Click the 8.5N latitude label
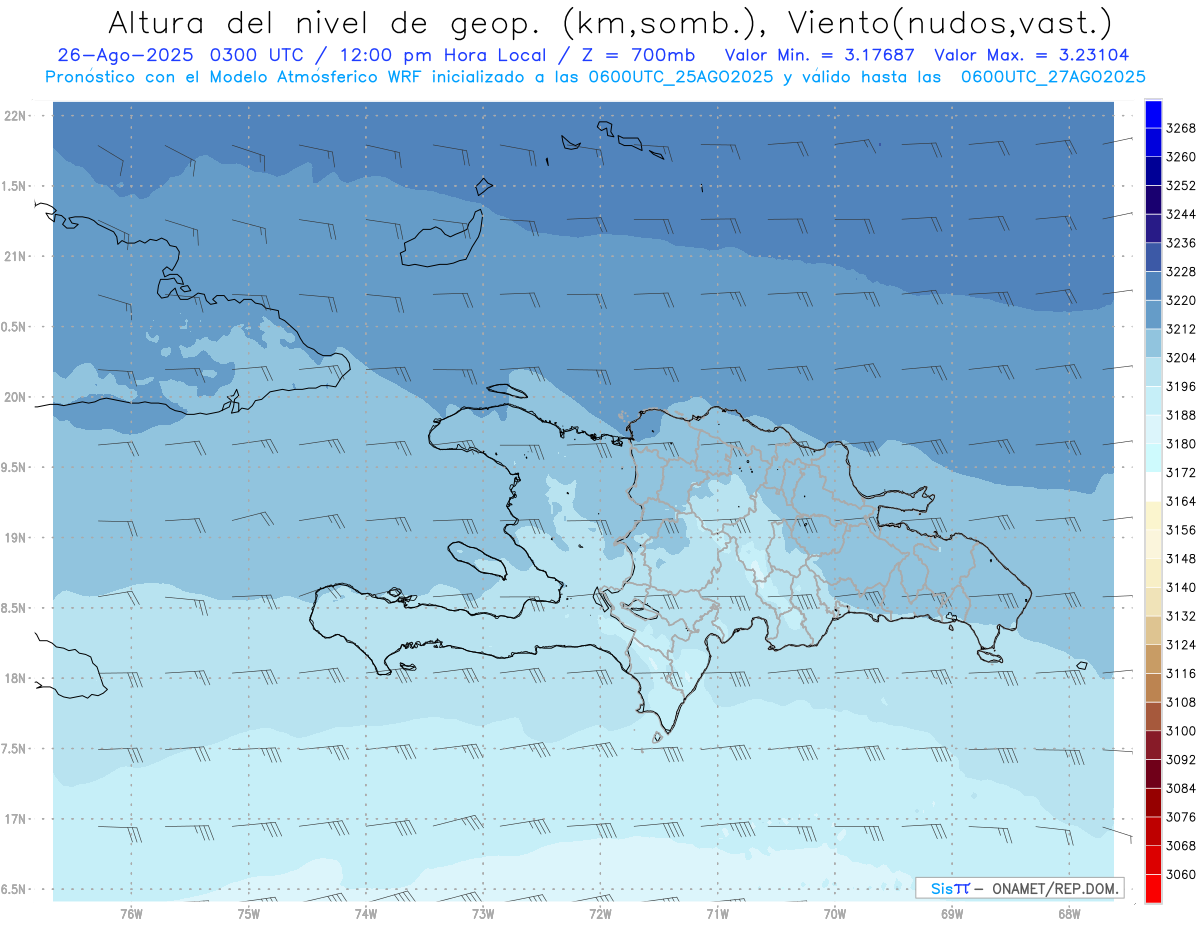 14,608
